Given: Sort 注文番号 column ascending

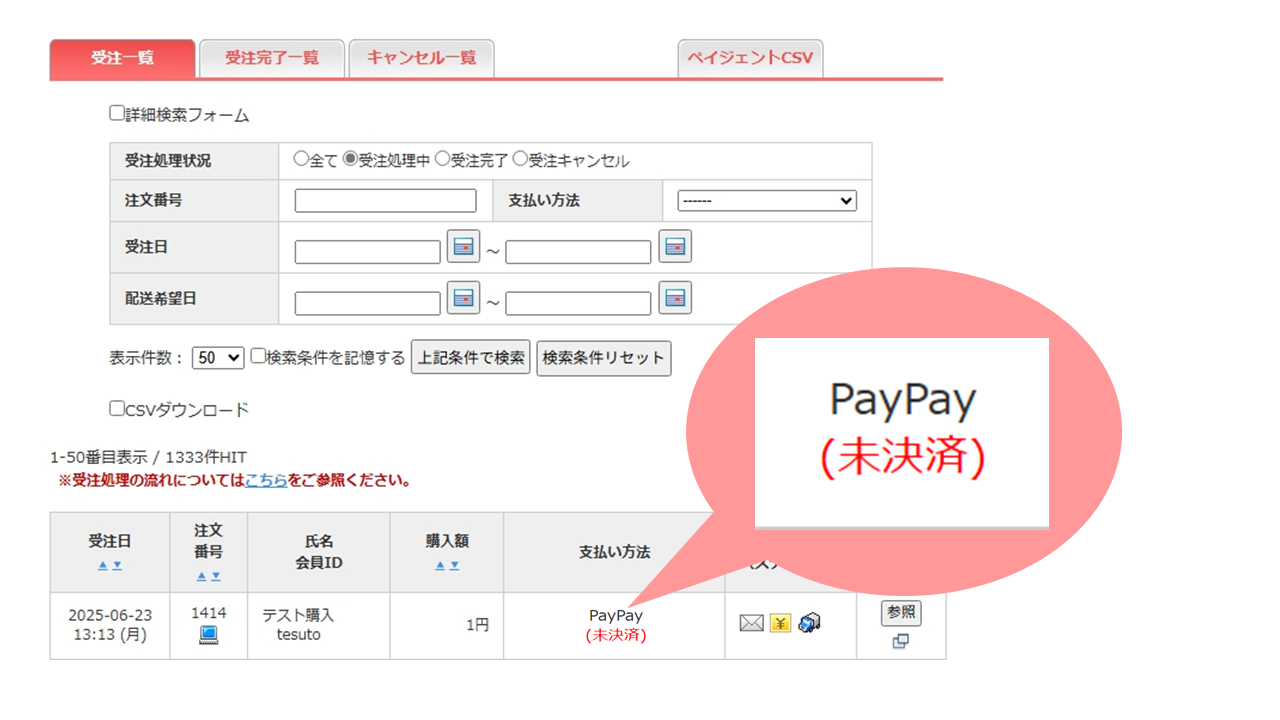Looking at the screenshot, I should [x=202, y=576].
